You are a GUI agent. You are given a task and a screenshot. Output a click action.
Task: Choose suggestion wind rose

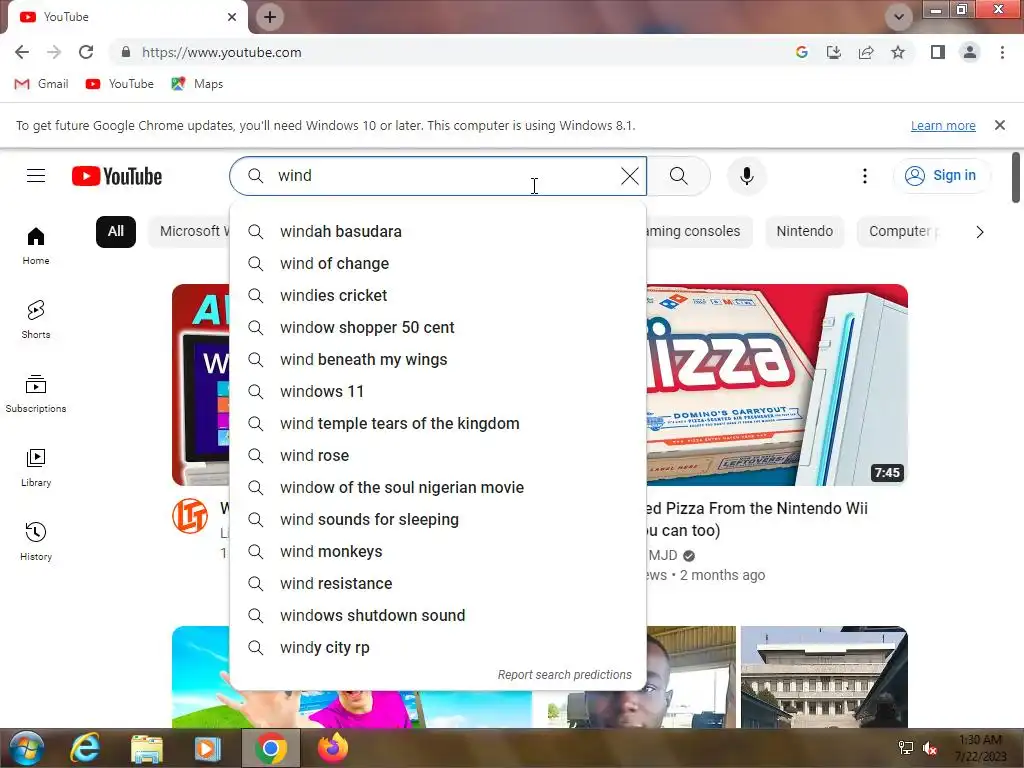(x=438, y=455)
